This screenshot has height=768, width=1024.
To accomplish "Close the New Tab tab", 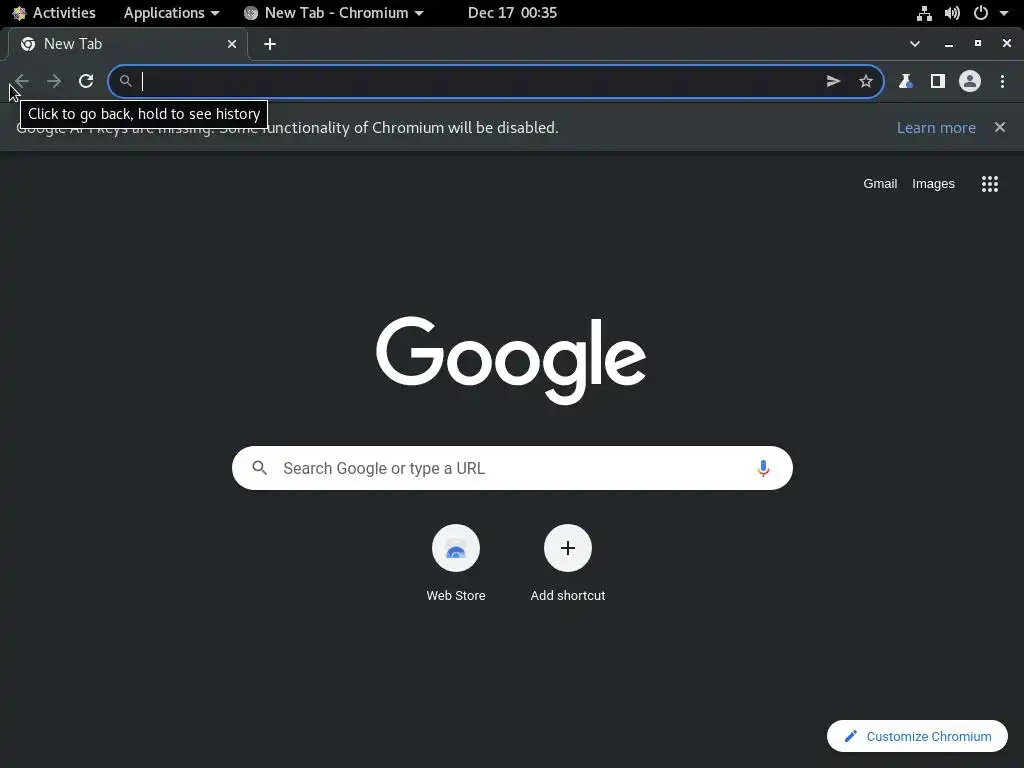I will [232, 44].
